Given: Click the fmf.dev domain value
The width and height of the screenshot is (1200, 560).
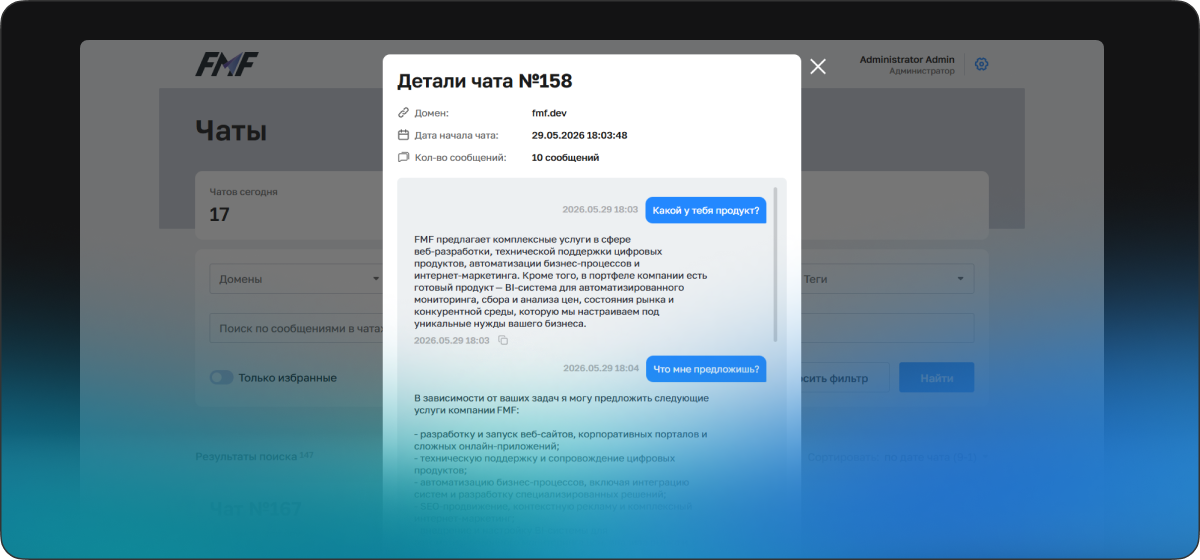Looking at the screenshot, I should pos(549,113).
